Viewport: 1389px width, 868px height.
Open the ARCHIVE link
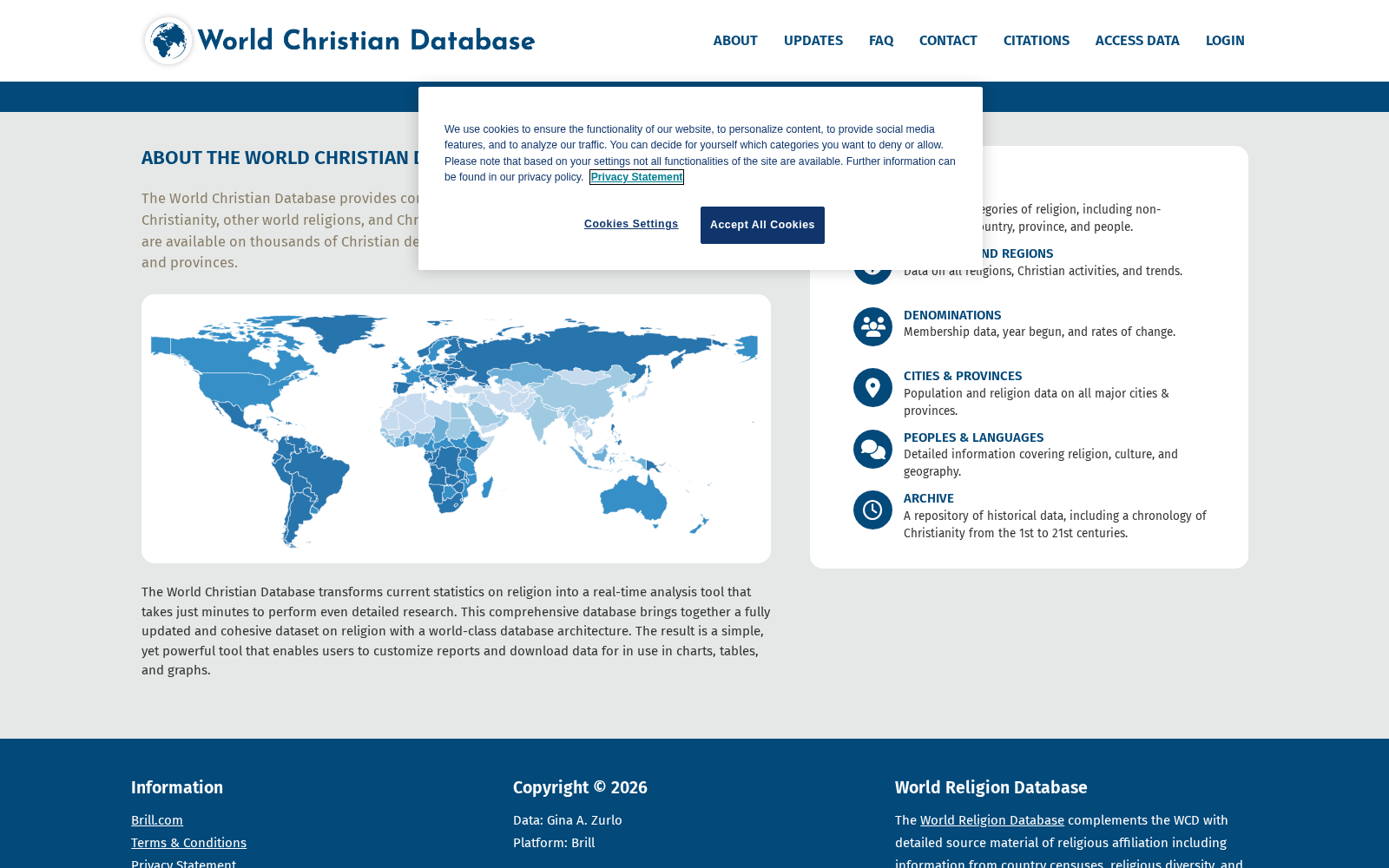point(929,498)
